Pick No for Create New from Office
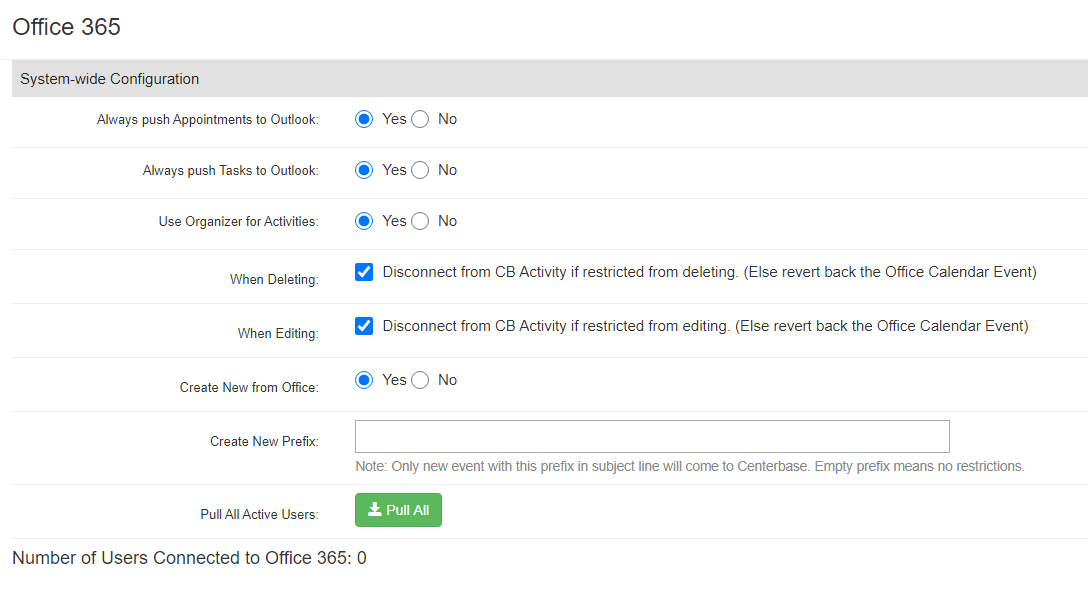The image size is (1088, 605). pos(420,380)
